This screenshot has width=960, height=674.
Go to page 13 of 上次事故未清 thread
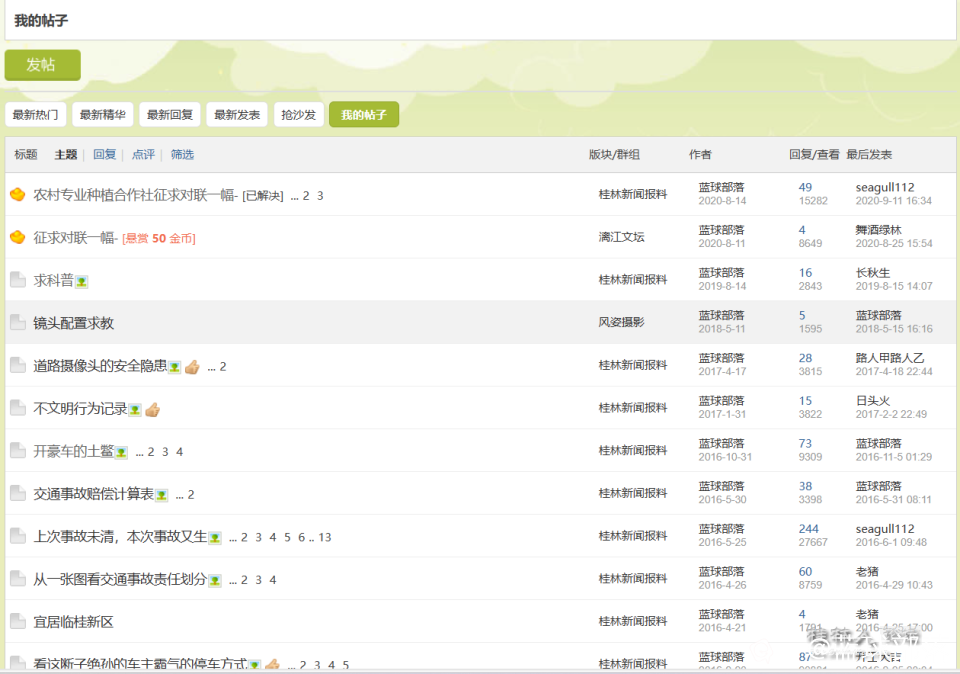pos(325,538)
